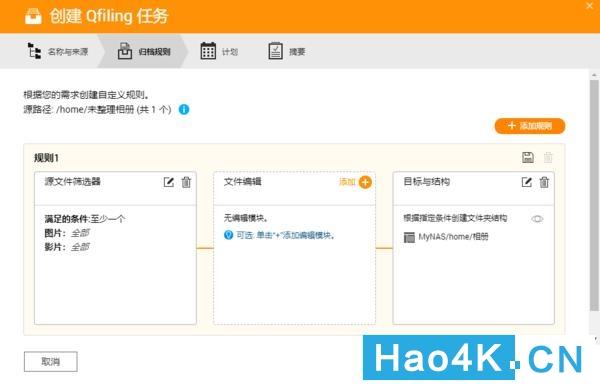Click the 计划 calendar icon

[x=208, y=51]
